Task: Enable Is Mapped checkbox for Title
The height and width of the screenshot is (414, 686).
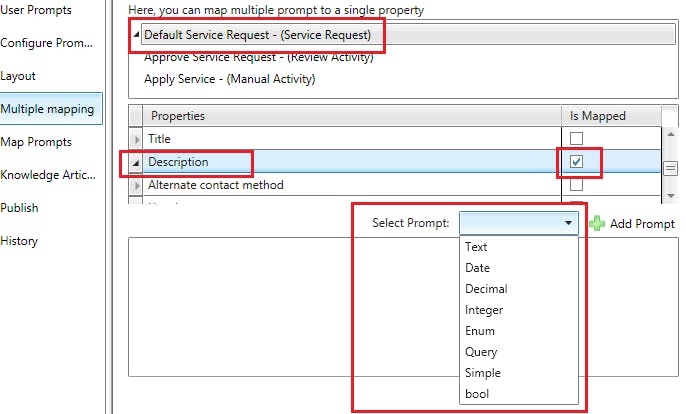Action: pyautogui.click(x=575, y=139)
